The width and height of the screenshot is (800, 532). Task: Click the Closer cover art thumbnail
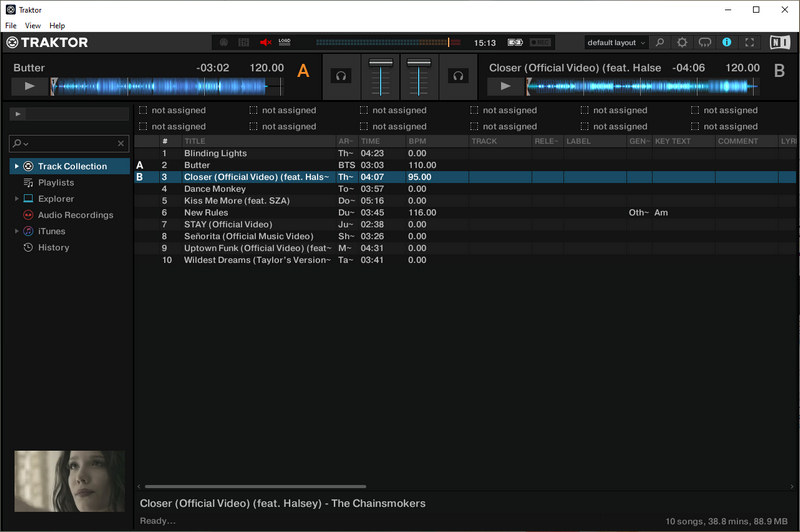coord(69,481)
